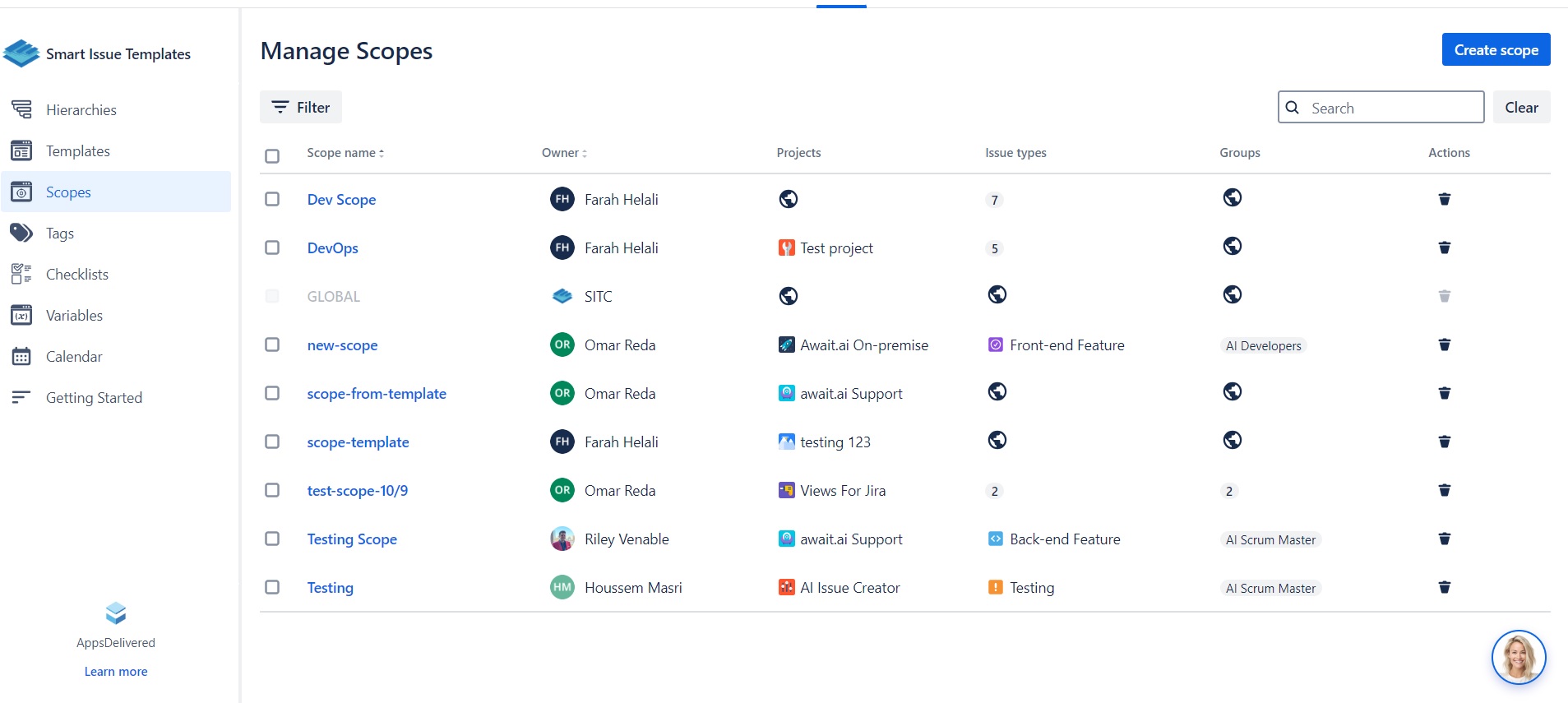Go to Templates in sidebar

77,150
